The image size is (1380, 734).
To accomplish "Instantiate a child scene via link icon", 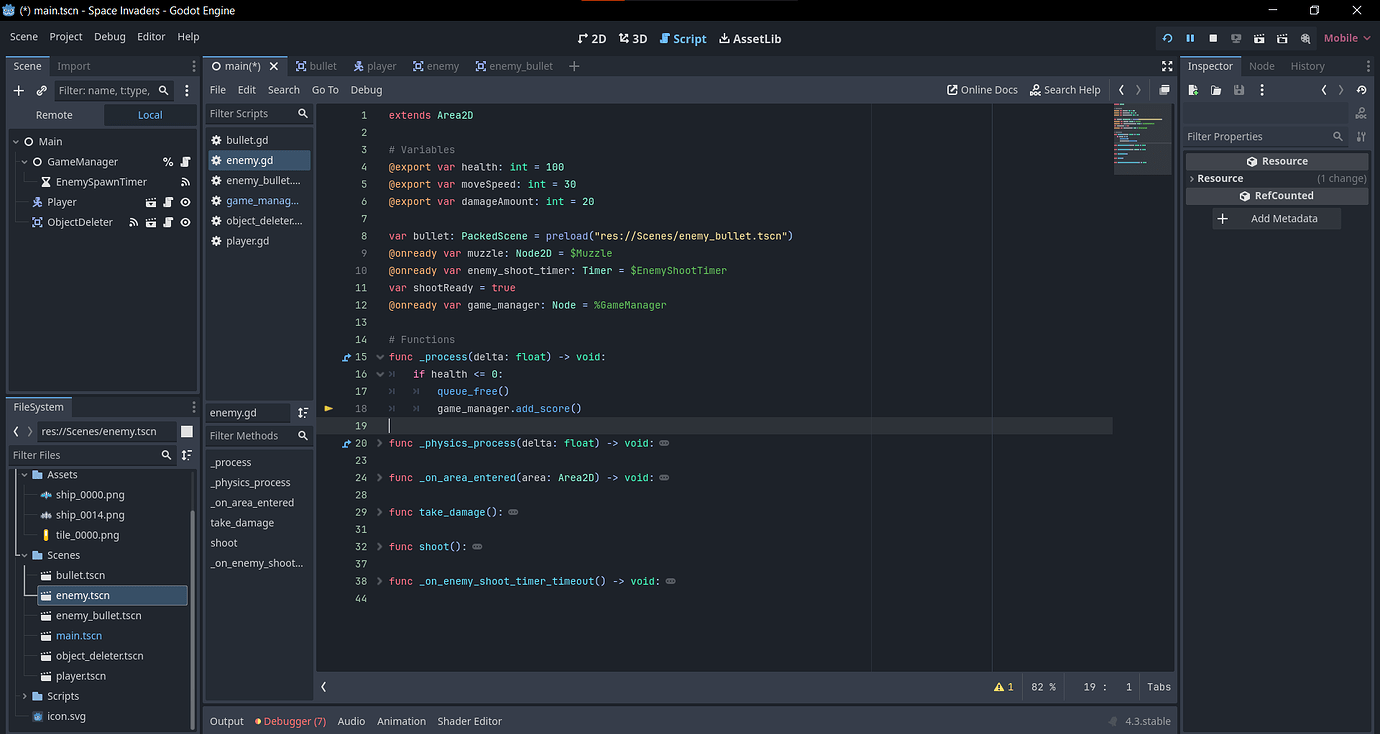I will point(41,90).
